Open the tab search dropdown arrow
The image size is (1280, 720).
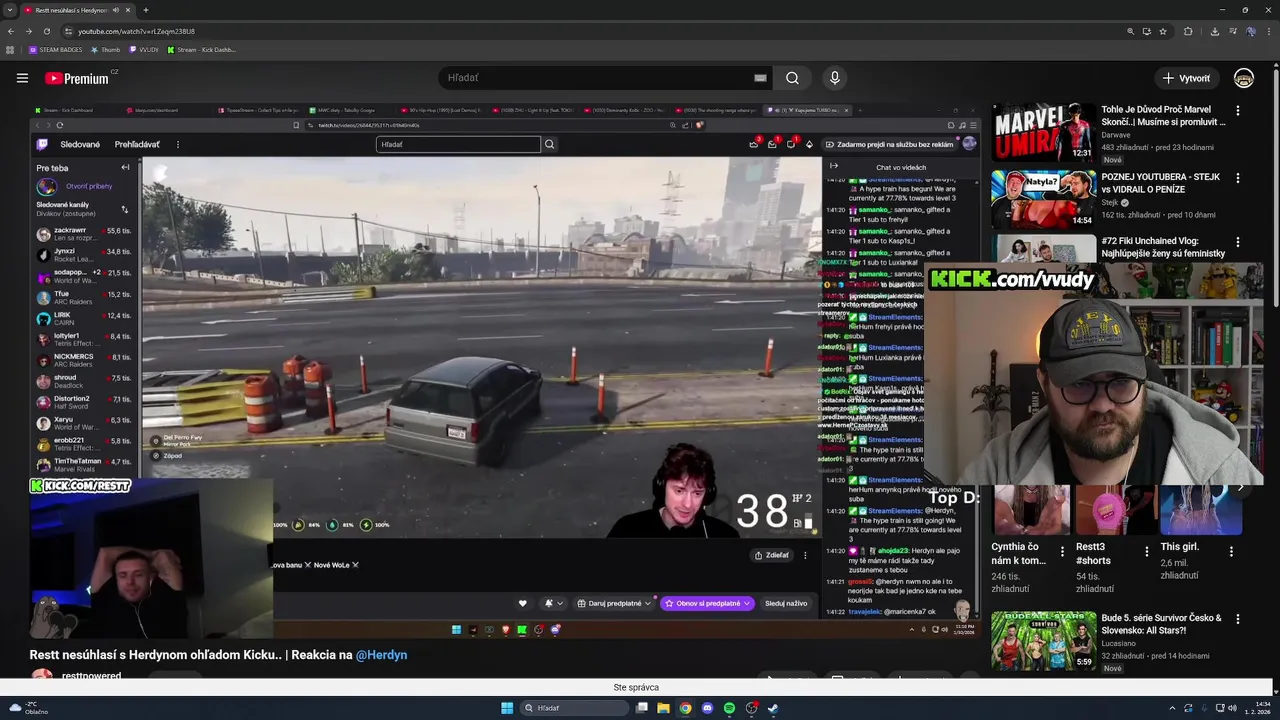(x=10, y=10)
